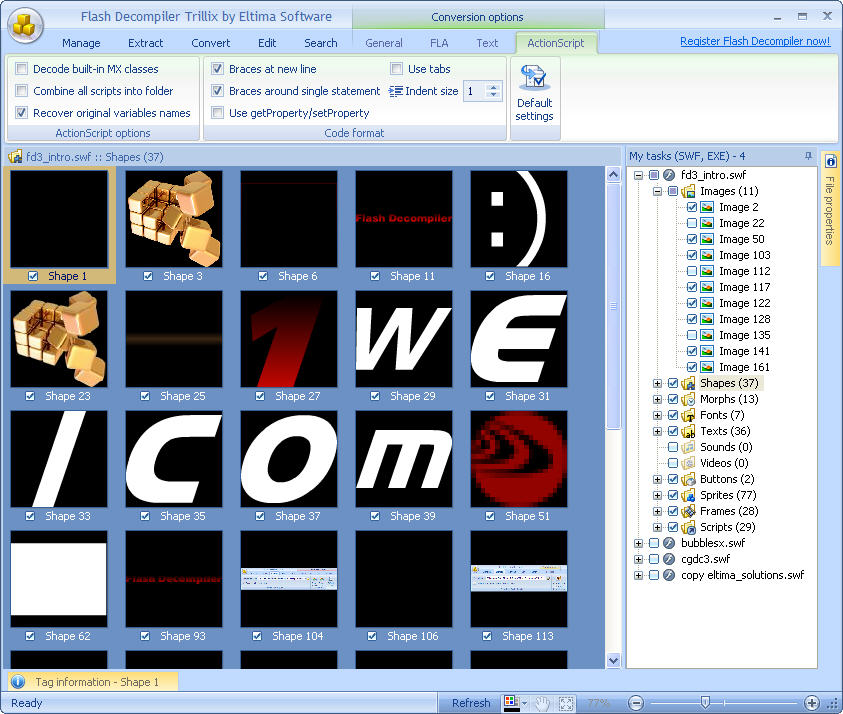Switch to the General conversion options tab
This screenshot has width=843, height=714.
384,43
